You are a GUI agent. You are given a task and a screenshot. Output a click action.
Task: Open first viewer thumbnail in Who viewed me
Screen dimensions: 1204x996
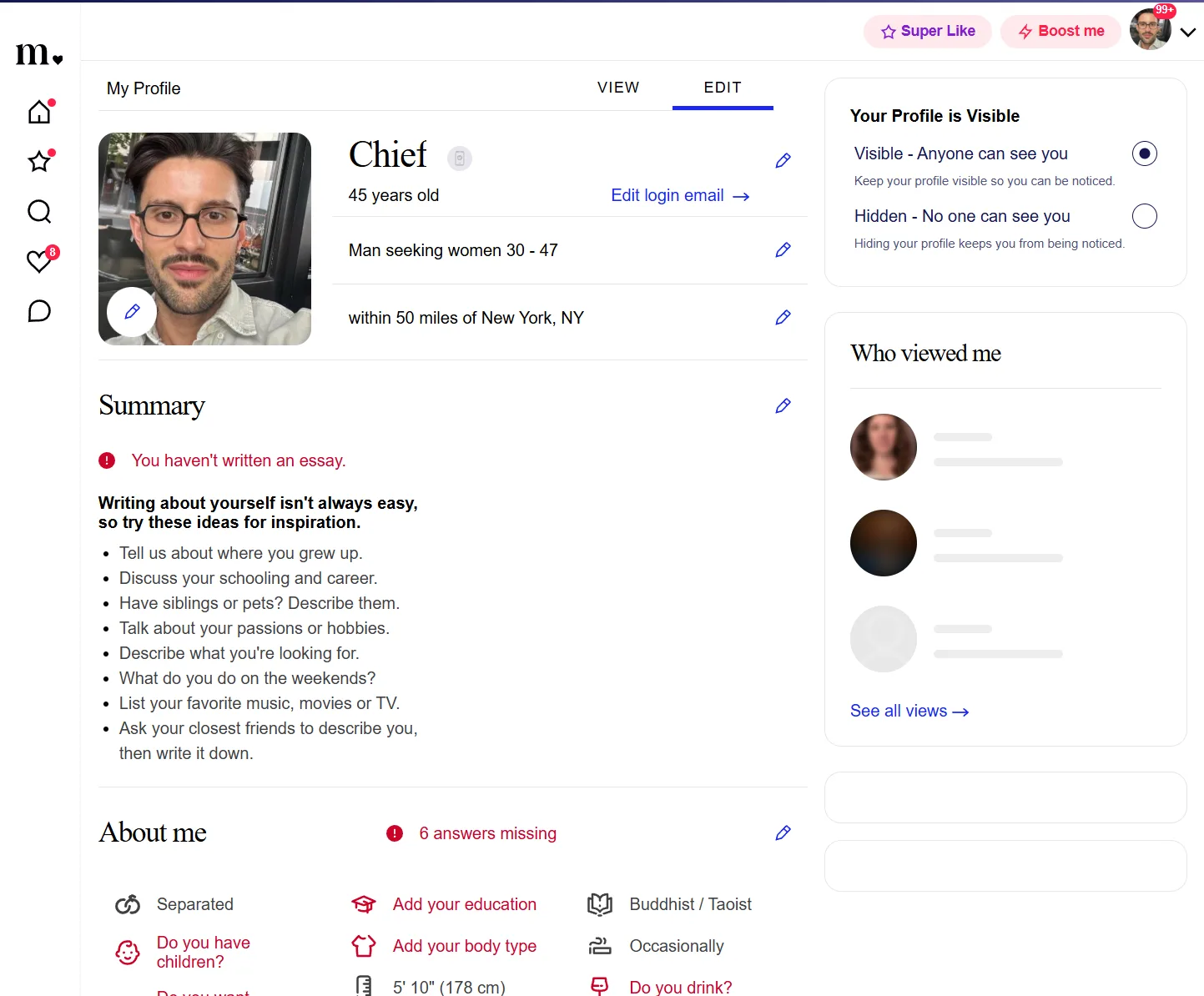coord(884,447)
